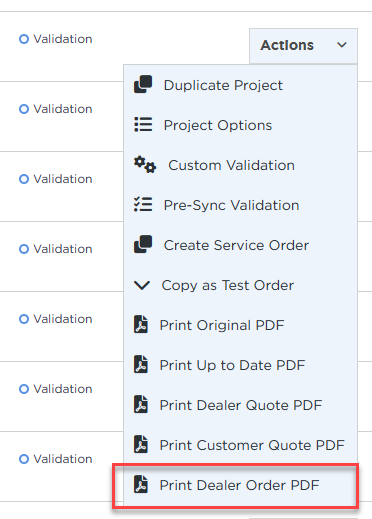The height and width of the screenshot is (519, 372).
Task: Choose Print Customer Quote PDF
Action: 240,445
